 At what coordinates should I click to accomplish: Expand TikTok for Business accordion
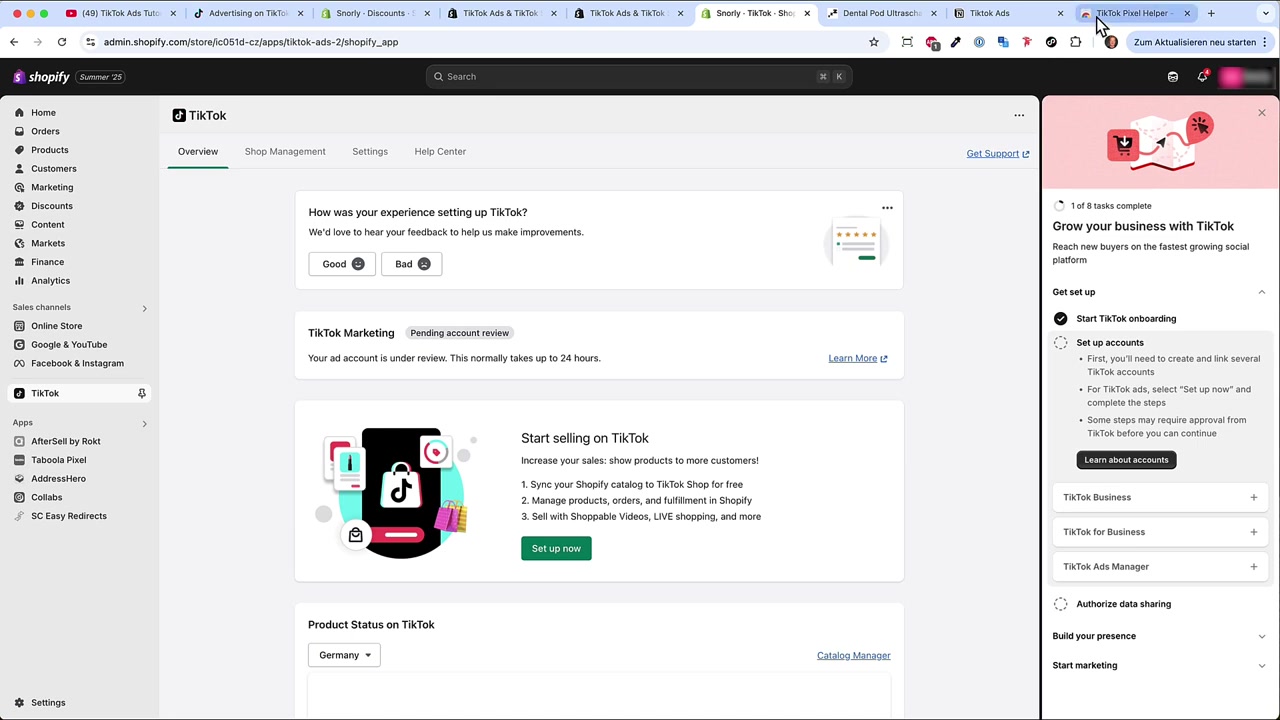click(1160, 532)
